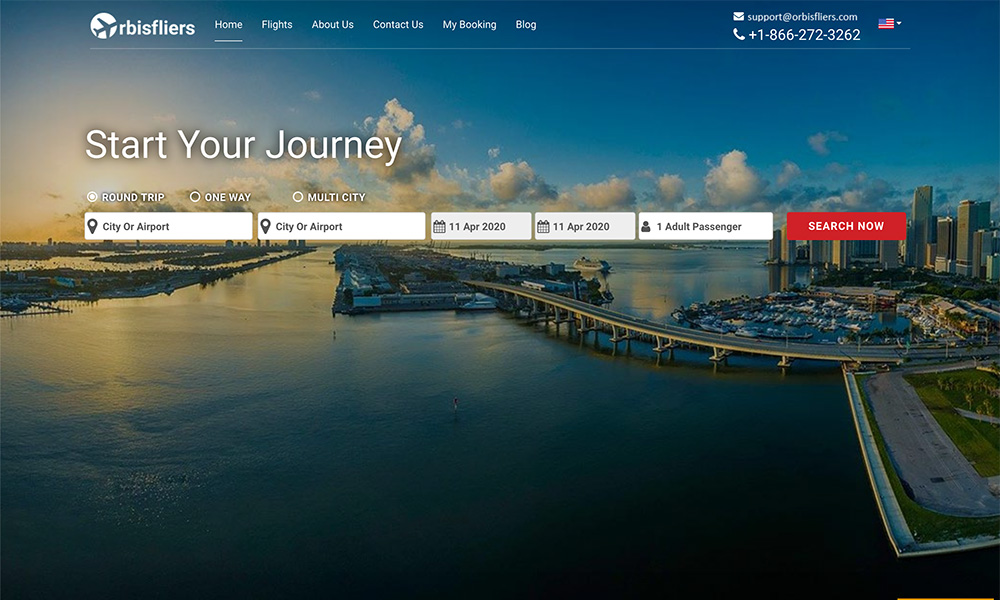This screenshot has height=600, width=1000.
Task: Click the envelope icon beside support email
Action: pos(738,17)
